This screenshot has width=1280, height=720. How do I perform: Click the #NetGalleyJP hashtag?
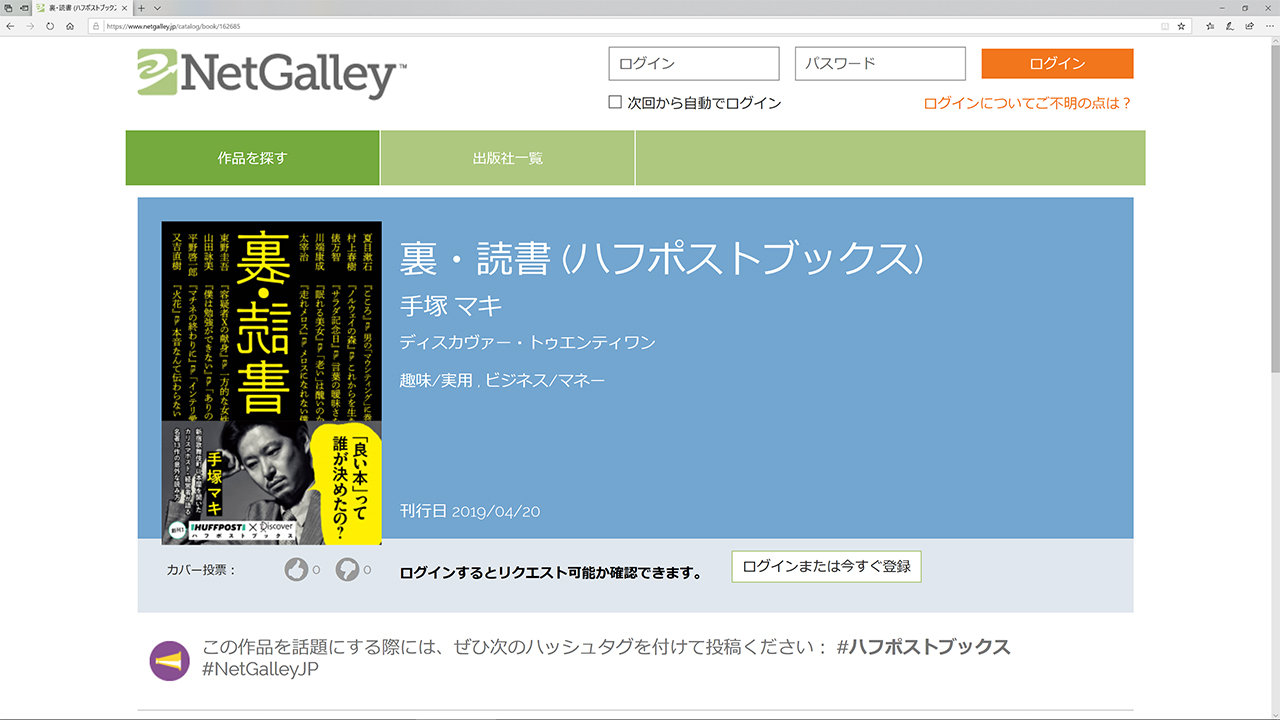pyautogui.click(x=260, y=670)
